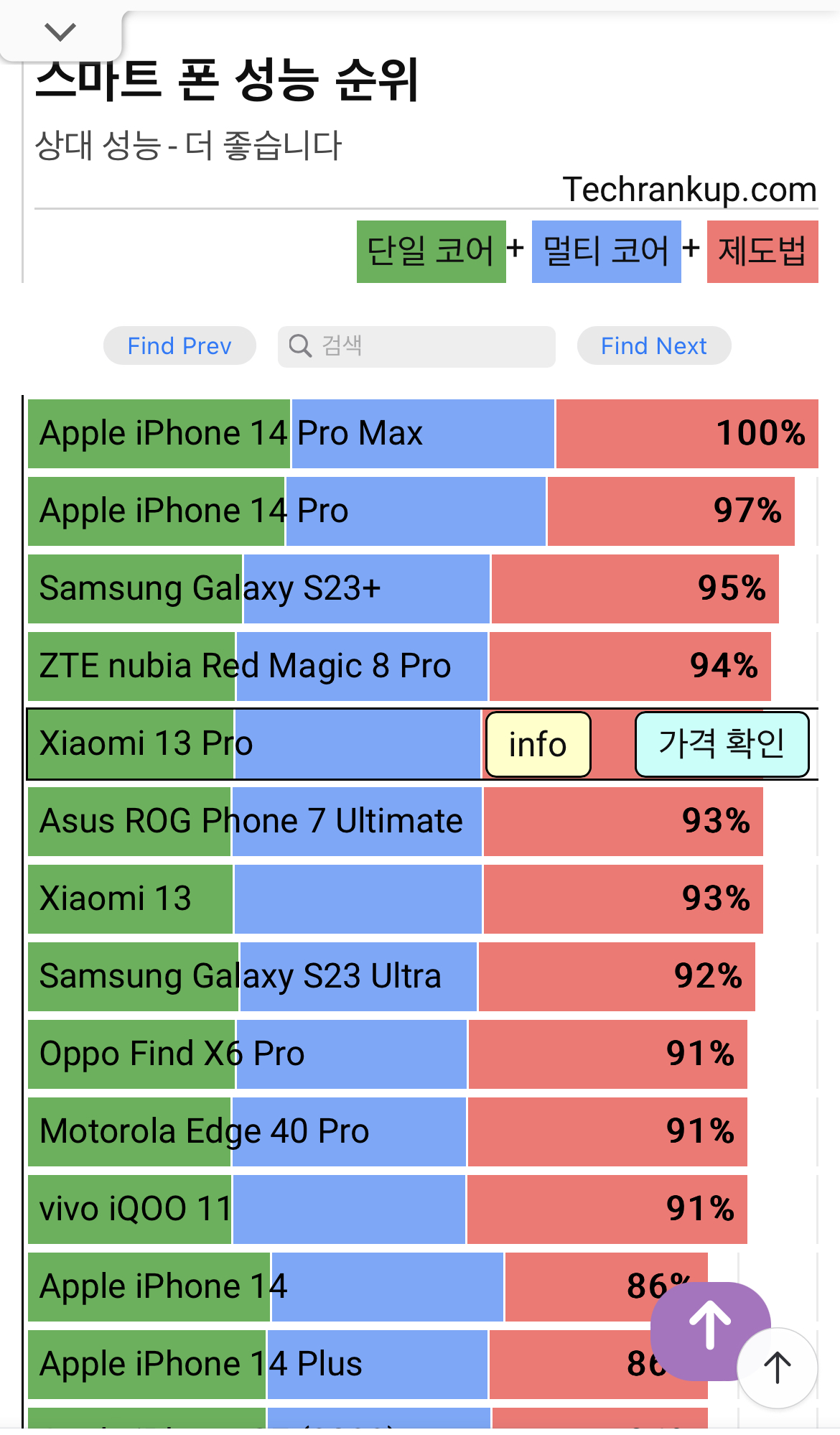Collapse panel with the top chevron
Viewport: 840px width, 1435px height.
(x=60, y=32)
